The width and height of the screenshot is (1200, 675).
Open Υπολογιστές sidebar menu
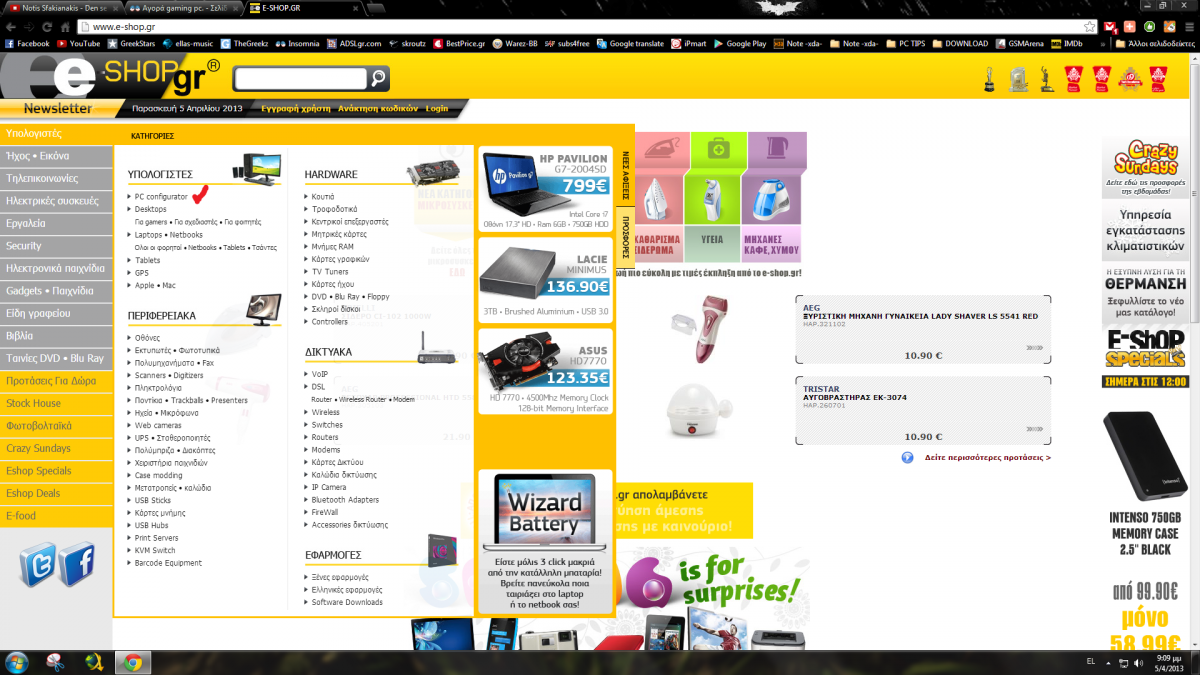pos(56,133)
